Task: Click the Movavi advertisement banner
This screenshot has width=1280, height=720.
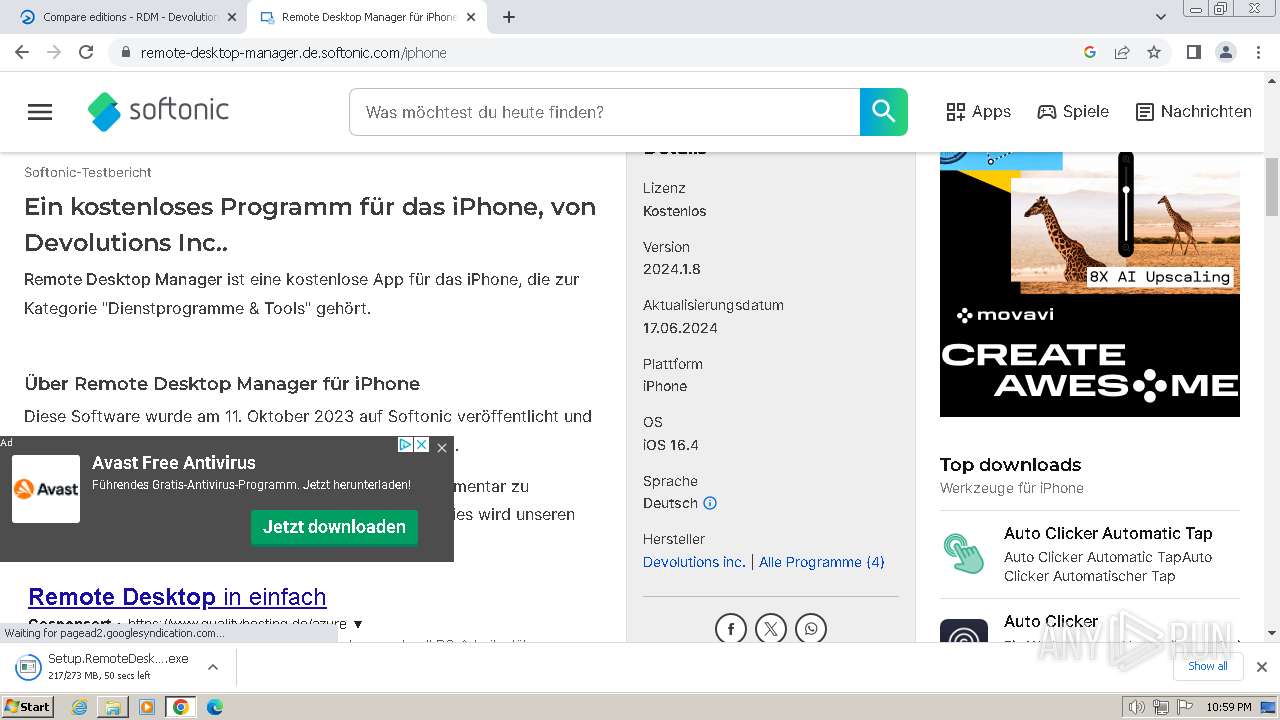Action: tap(1090, 284)
